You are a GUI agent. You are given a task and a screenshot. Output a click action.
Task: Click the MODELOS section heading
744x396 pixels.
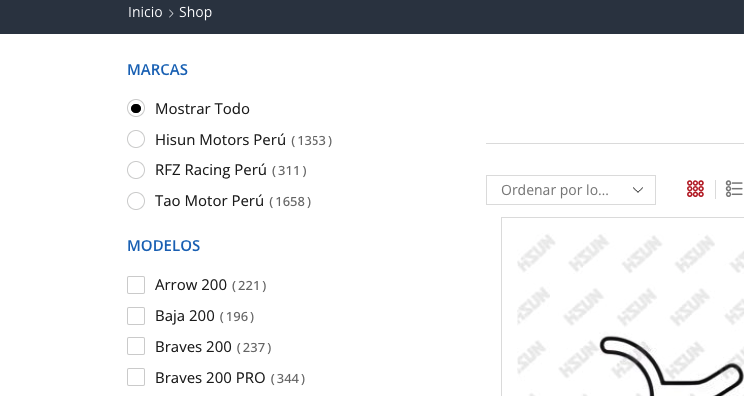(x=164, y=246)
